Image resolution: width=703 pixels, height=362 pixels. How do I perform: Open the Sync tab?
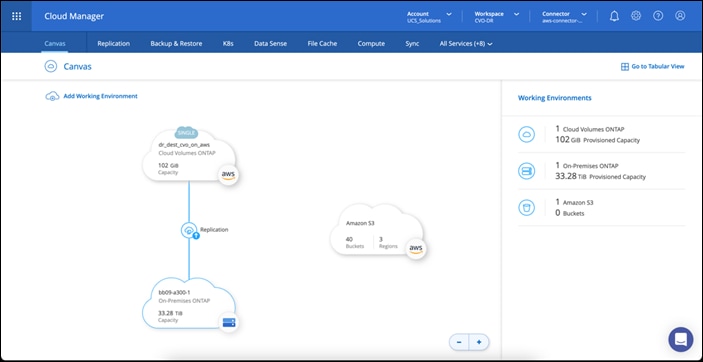[412, 44]
